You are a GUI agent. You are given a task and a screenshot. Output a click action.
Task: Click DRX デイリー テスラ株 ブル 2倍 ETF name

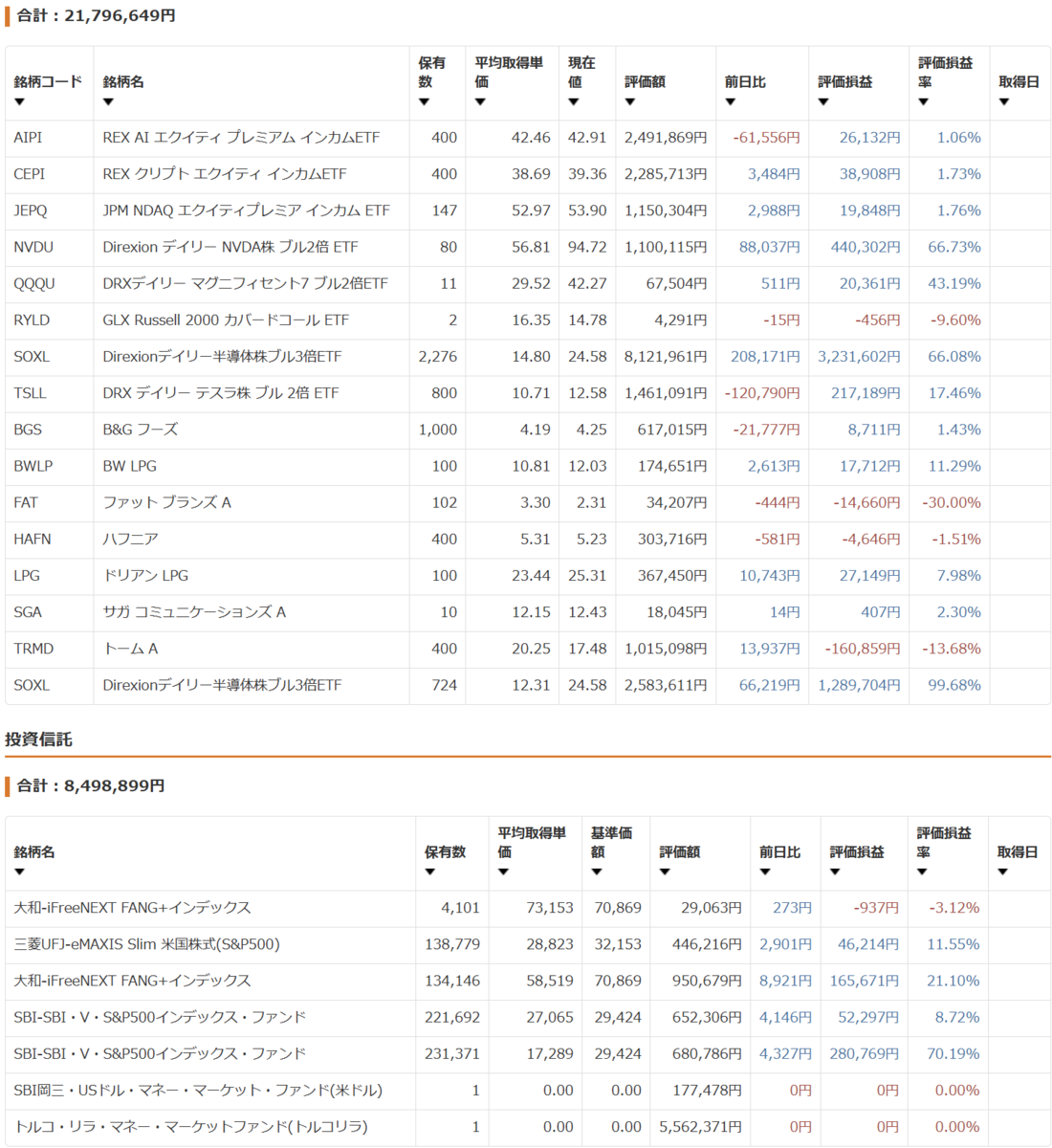click(x=221, y=393)
